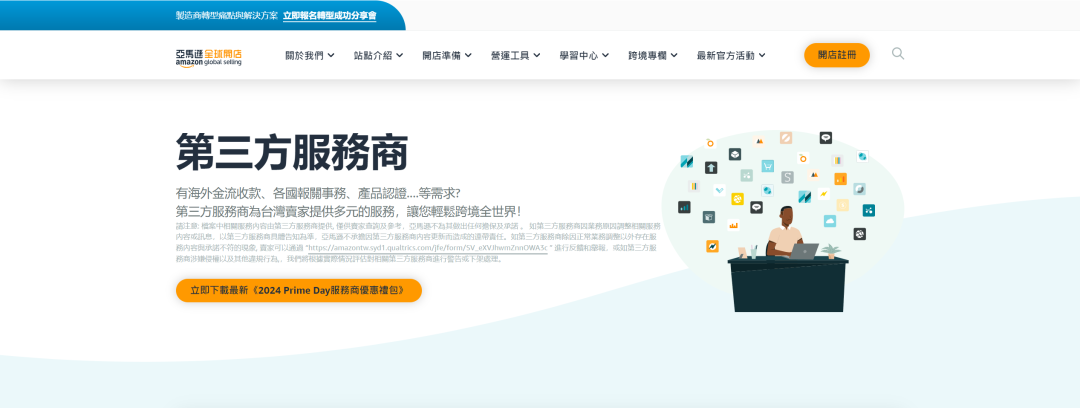This screenshot has width=1080, height=408.
Task: Expand the 學習中心 menu
Action: pyautogui.click(x=584, y=55)
